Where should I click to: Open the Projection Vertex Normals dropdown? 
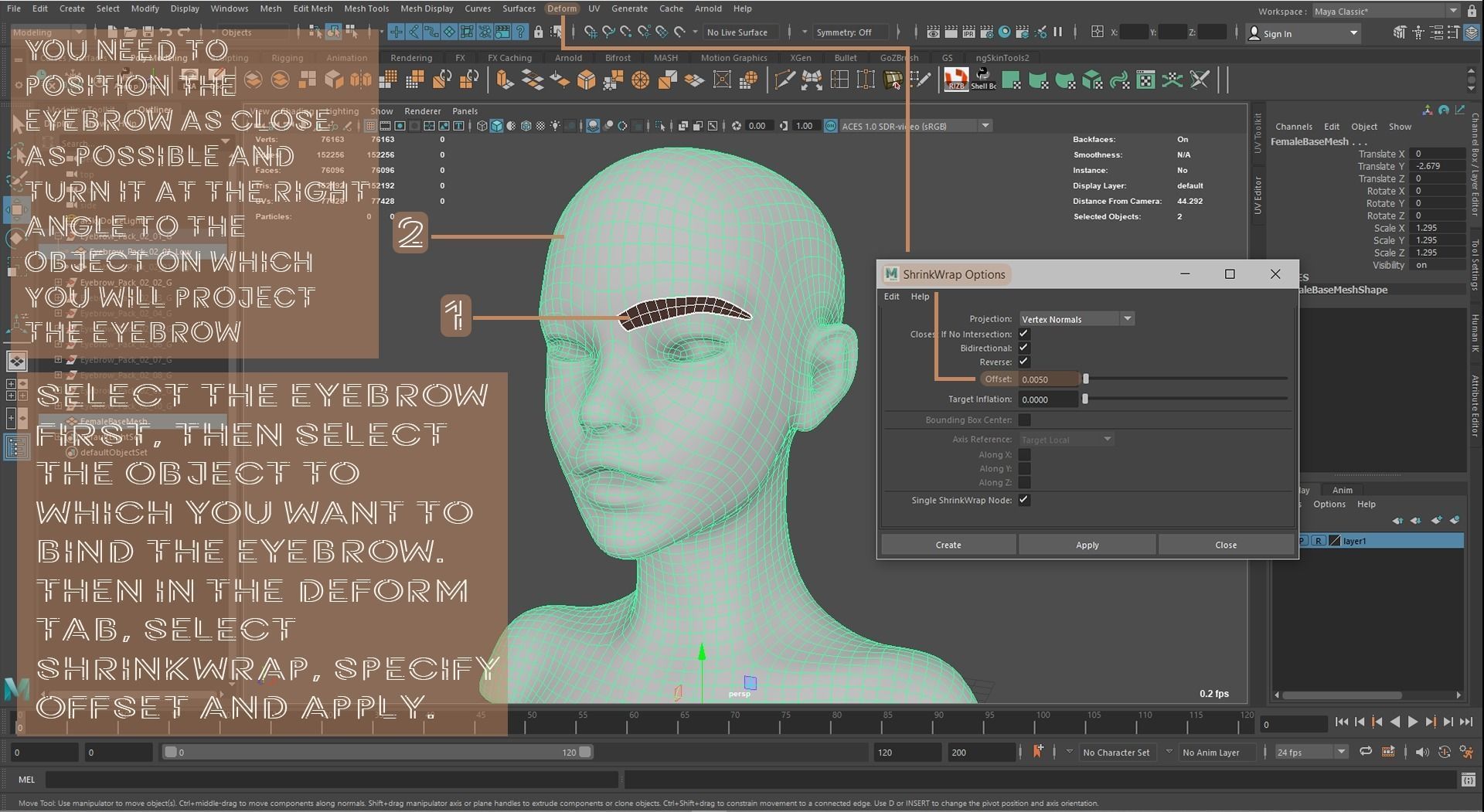click(x=1076, y=318)
